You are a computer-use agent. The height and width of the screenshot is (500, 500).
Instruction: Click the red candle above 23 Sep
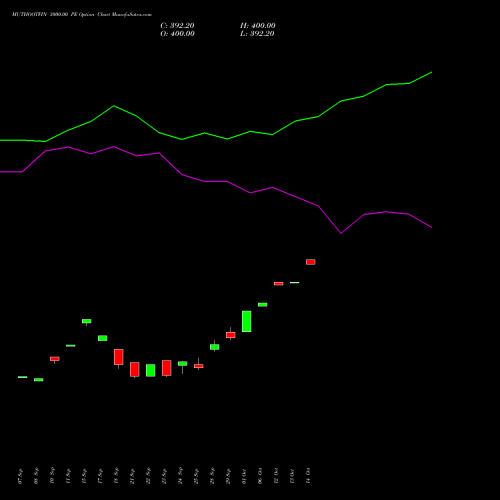[x=167, y=368]
